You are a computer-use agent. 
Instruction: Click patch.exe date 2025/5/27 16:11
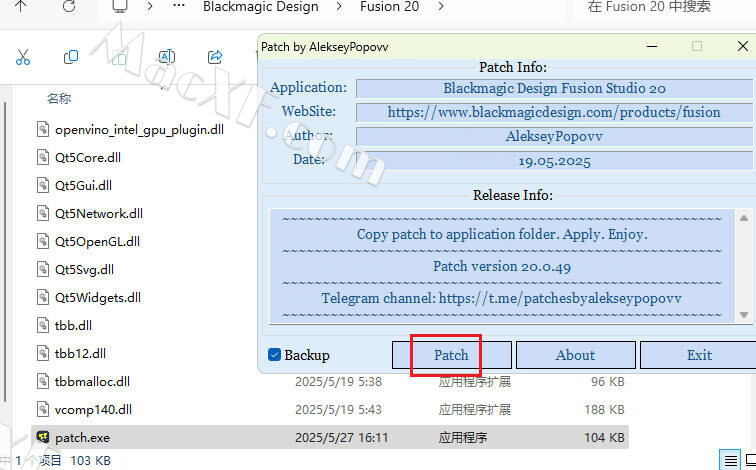coord(341,438)
